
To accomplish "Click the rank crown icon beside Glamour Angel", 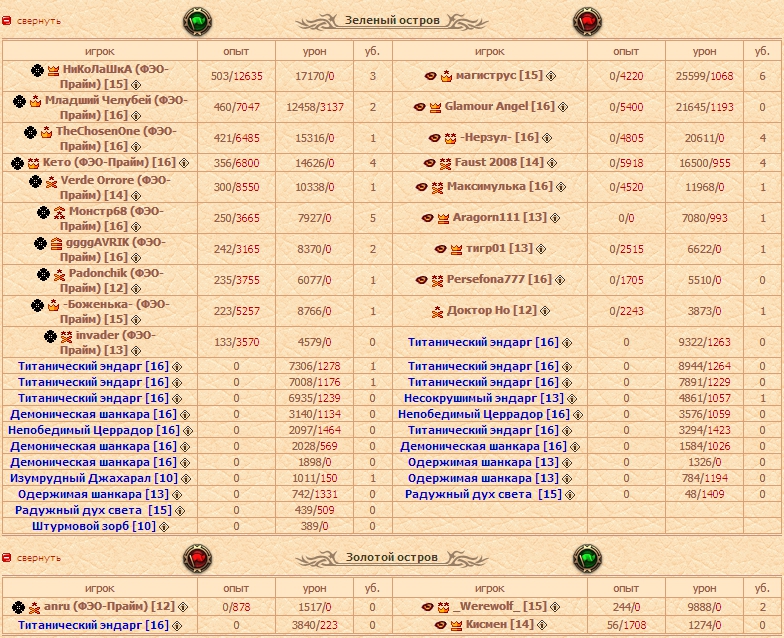I will pyautogui.click(x=436, y=108).
